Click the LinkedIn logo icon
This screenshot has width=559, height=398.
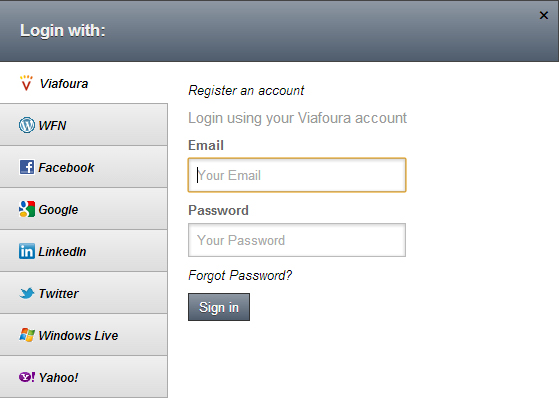(27, 251)
